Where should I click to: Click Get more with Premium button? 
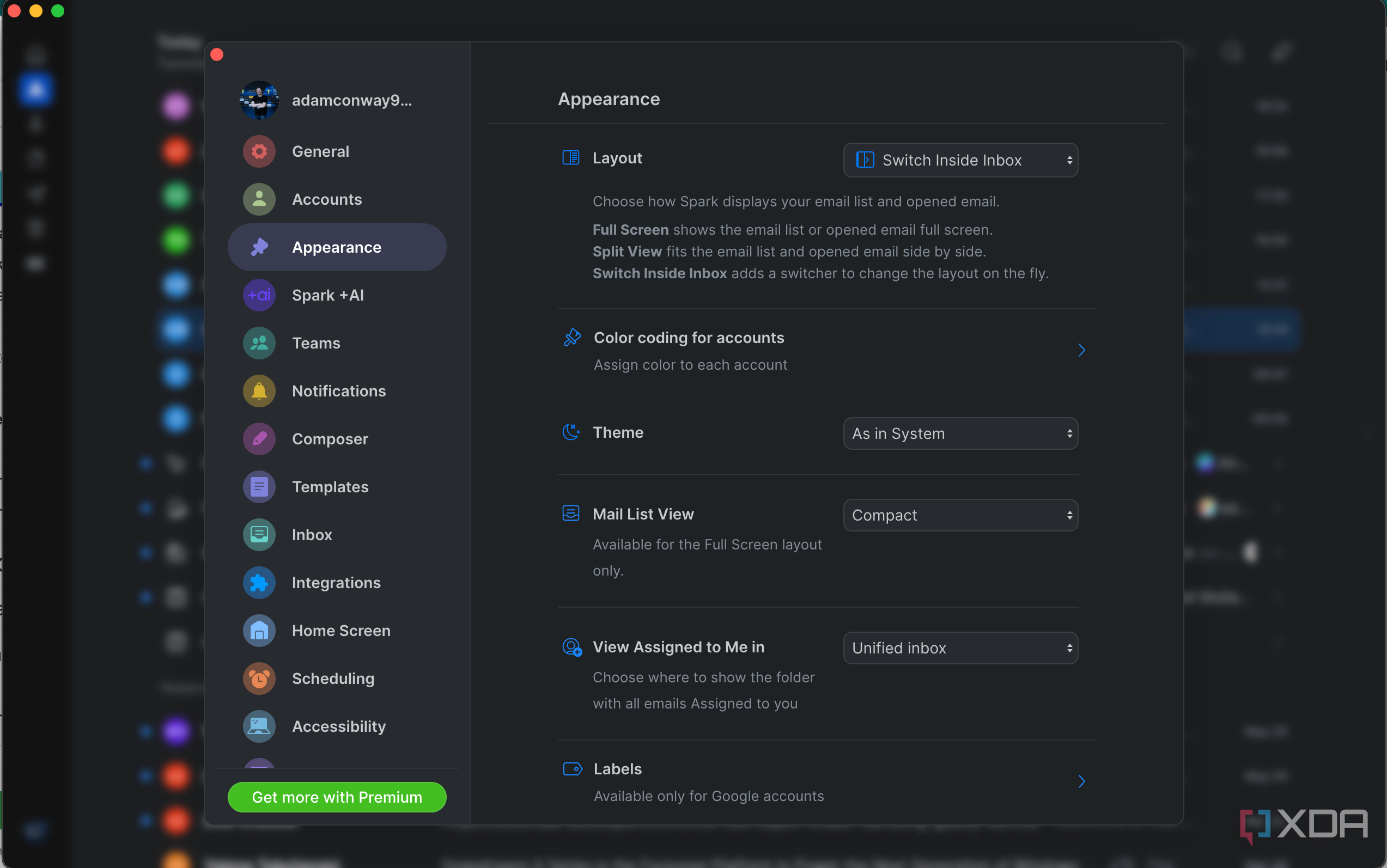(337, 797)
